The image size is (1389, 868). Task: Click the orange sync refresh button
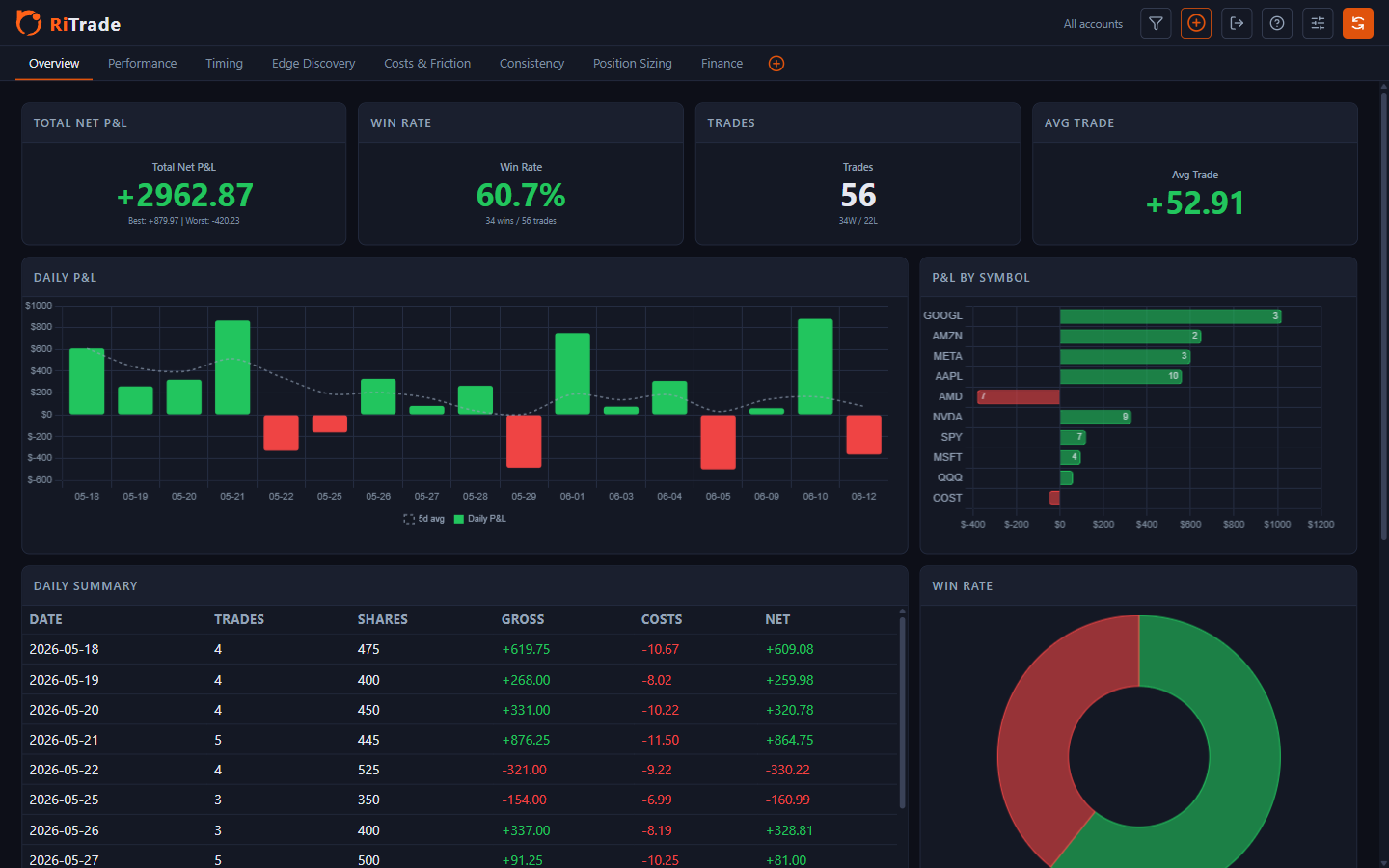click(x=1358, y=23)
